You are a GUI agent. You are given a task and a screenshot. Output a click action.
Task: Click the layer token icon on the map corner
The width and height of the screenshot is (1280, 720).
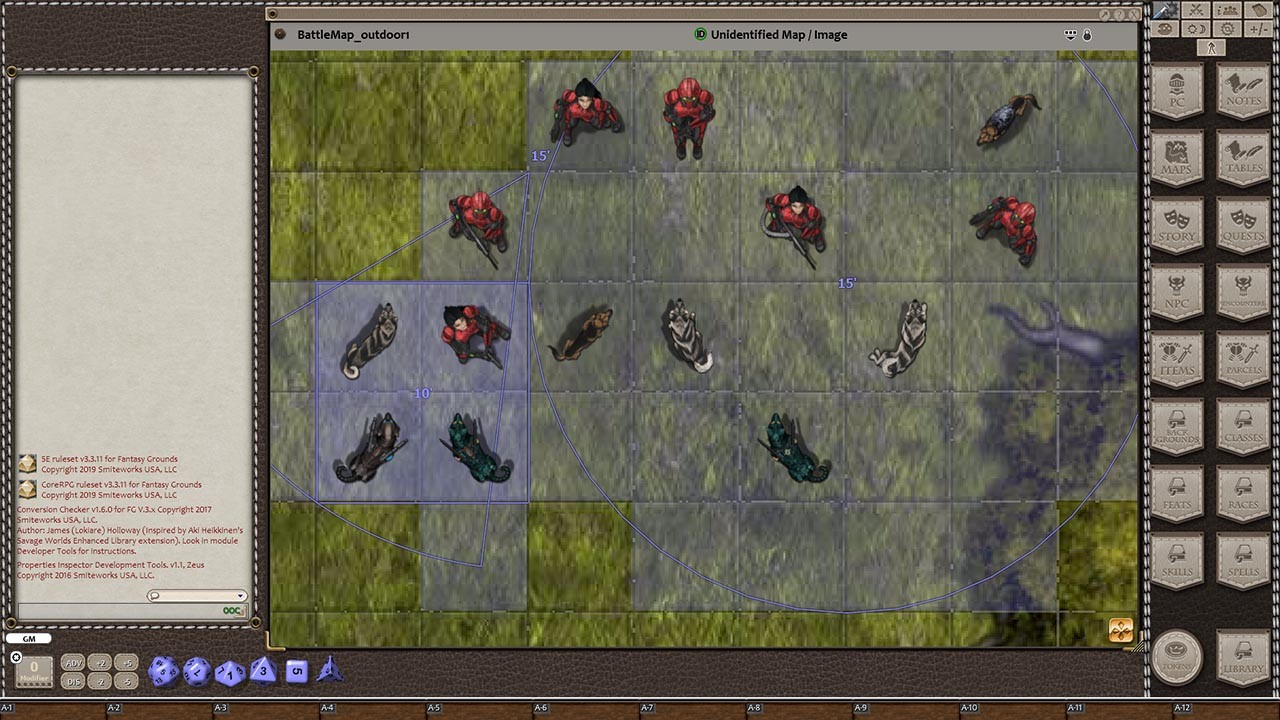click(x=1120, y=630)
